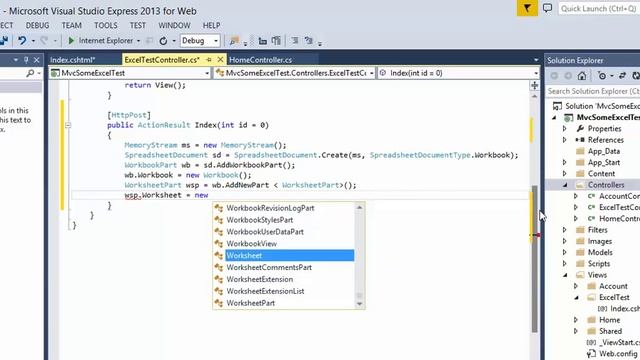Open the feedback speech bubble icon
The image size is (640, 360).
(547, 8)
